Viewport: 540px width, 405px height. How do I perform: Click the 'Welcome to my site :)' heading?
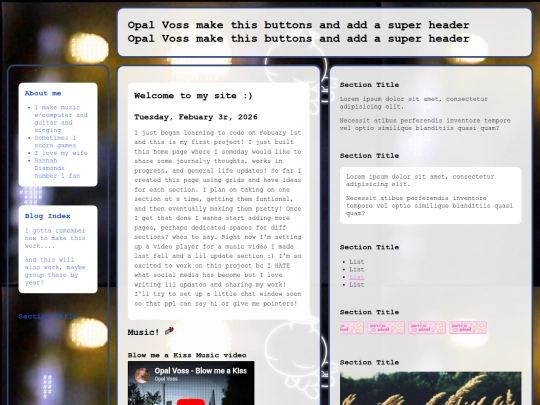click(x=193, y=96)
